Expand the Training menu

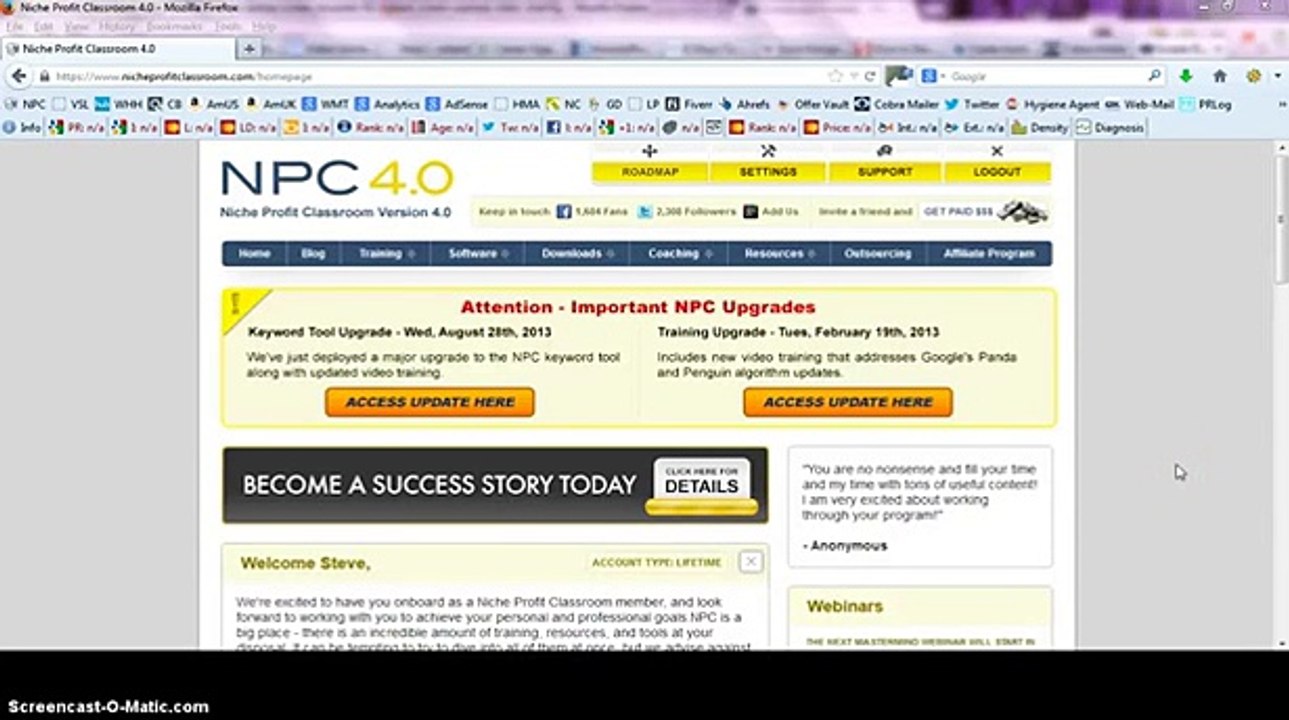(387, 254)
